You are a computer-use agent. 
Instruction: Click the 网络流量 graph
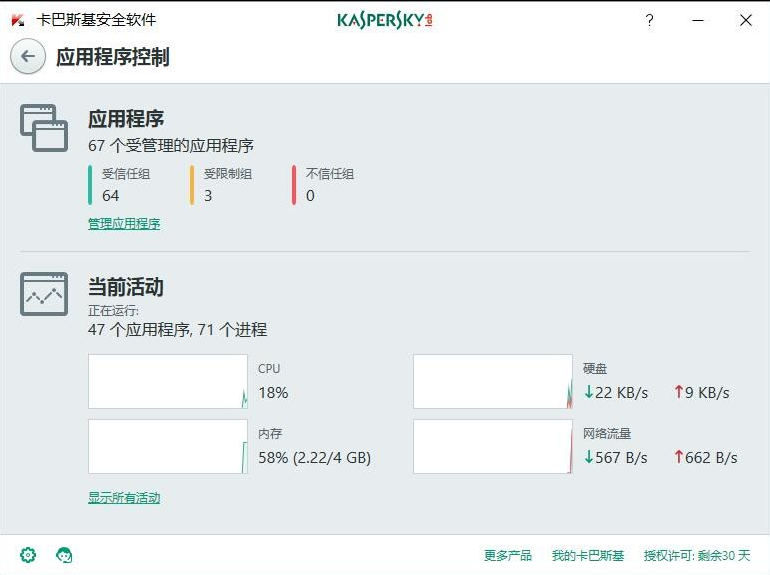tap(493, 446)
